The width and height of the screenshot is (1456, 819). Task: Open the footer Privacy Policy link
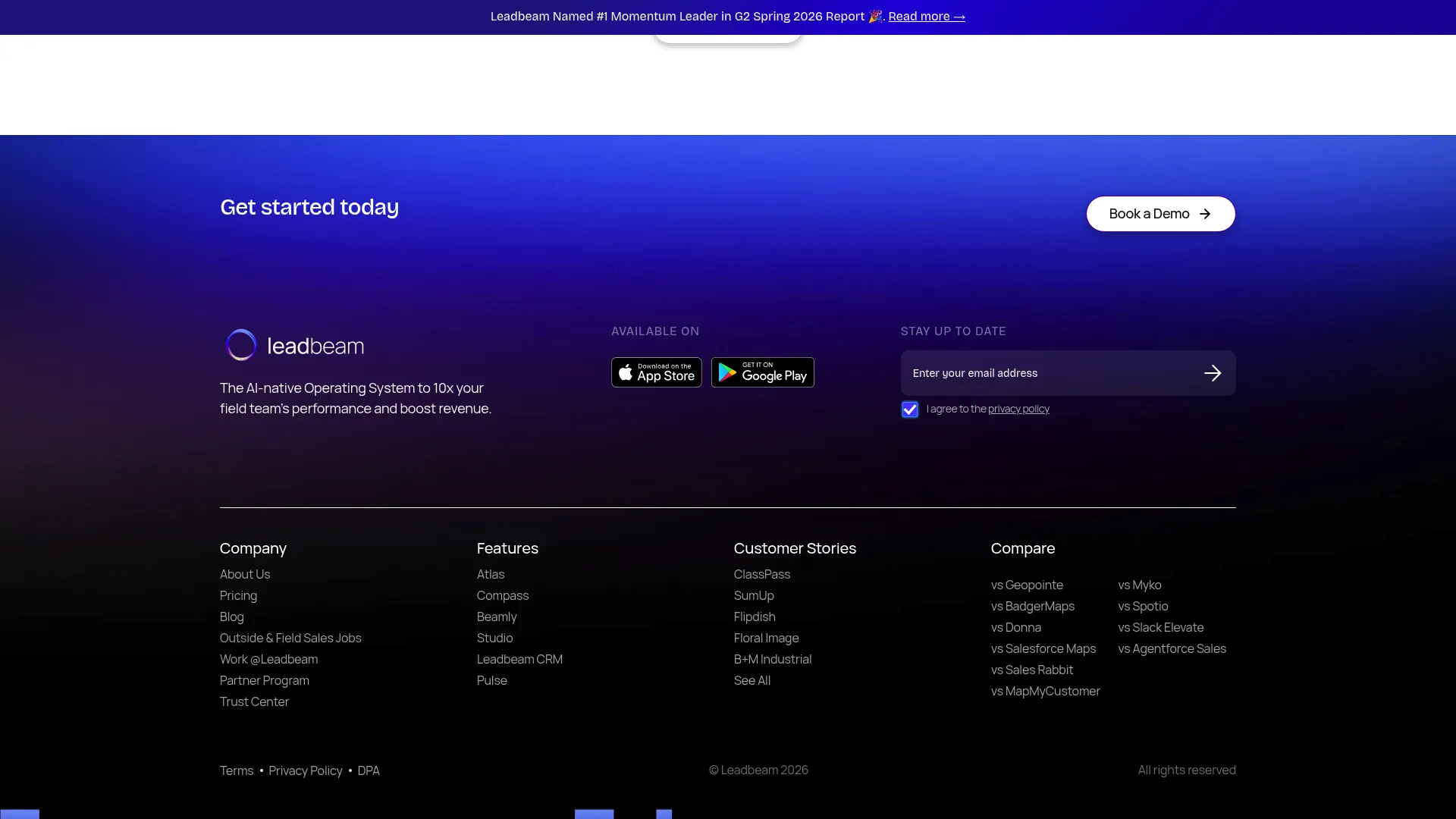(x=306, y=771)
